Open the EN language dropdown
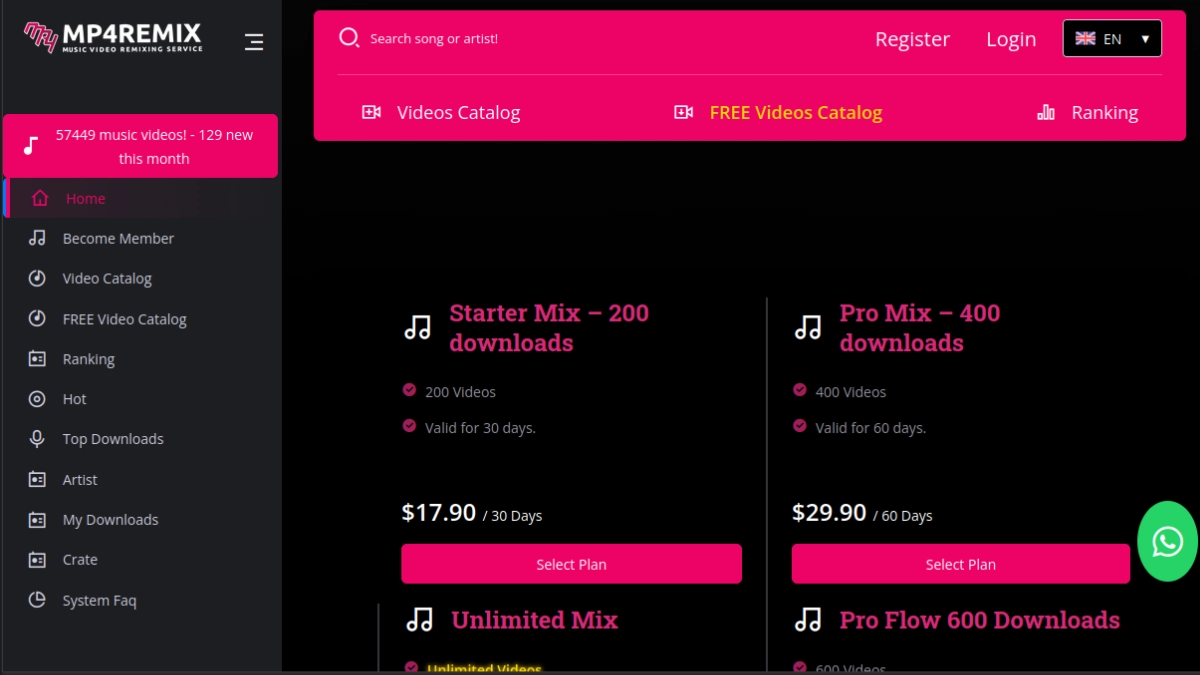 1112,38
